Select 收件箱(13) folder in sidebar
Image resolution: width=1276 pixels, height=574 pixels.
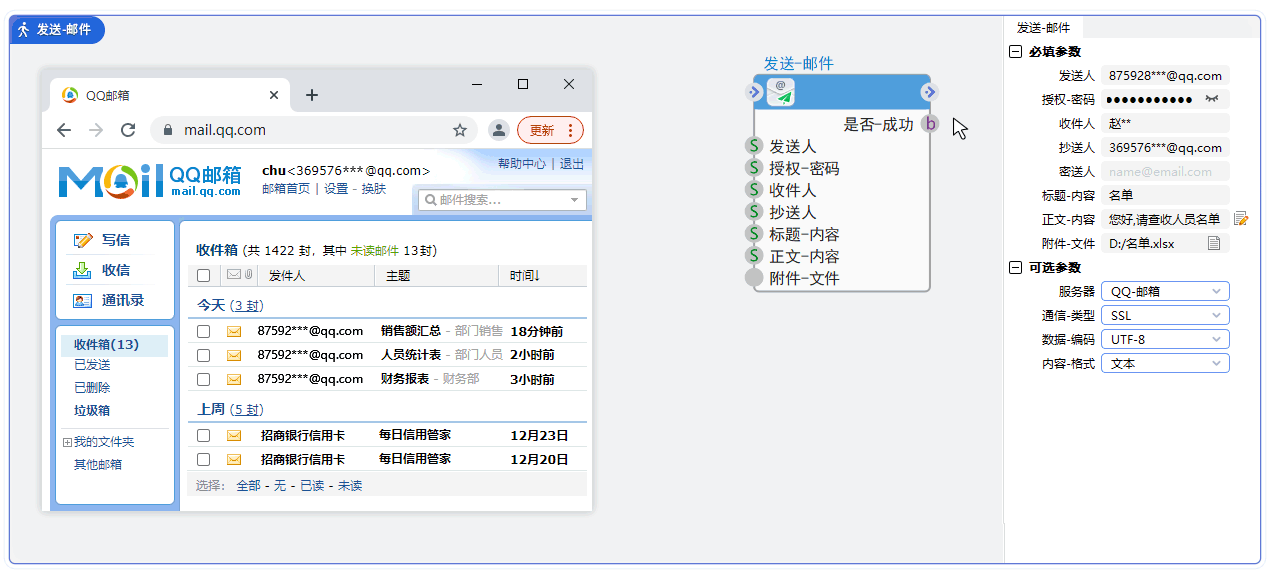click(106, 345)
